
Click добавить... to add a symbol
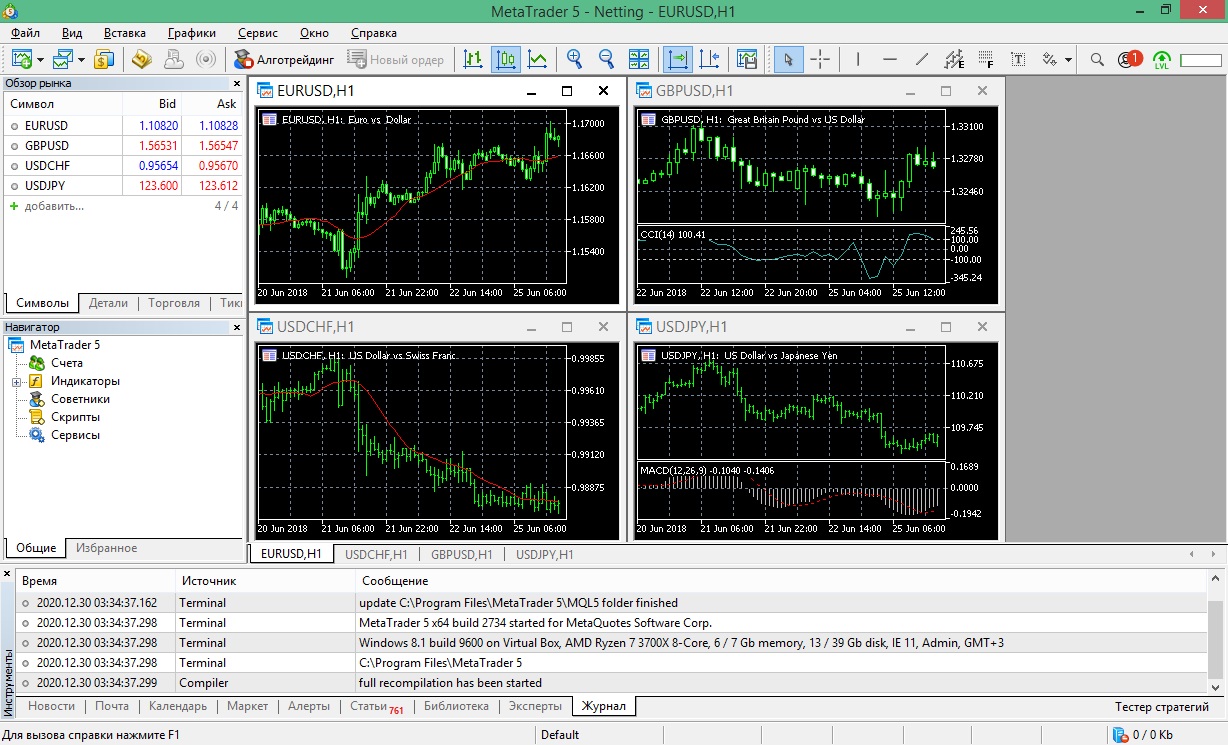(x=54, y=206)
